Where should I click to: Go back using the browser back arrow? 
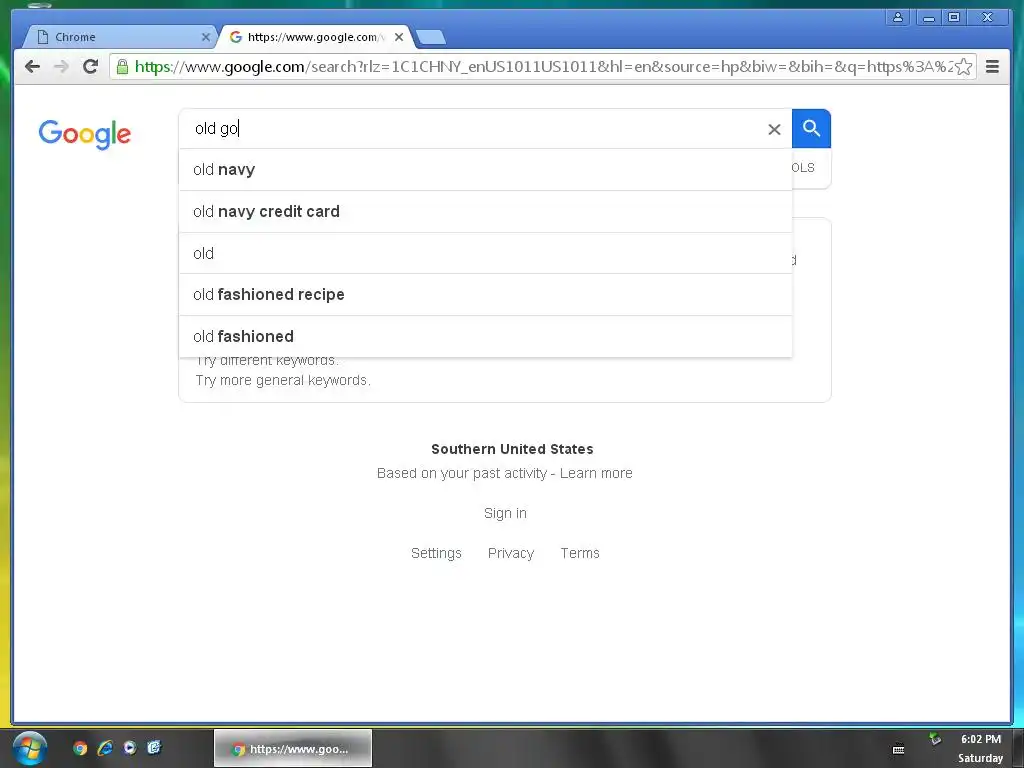(x=32, y=67)
